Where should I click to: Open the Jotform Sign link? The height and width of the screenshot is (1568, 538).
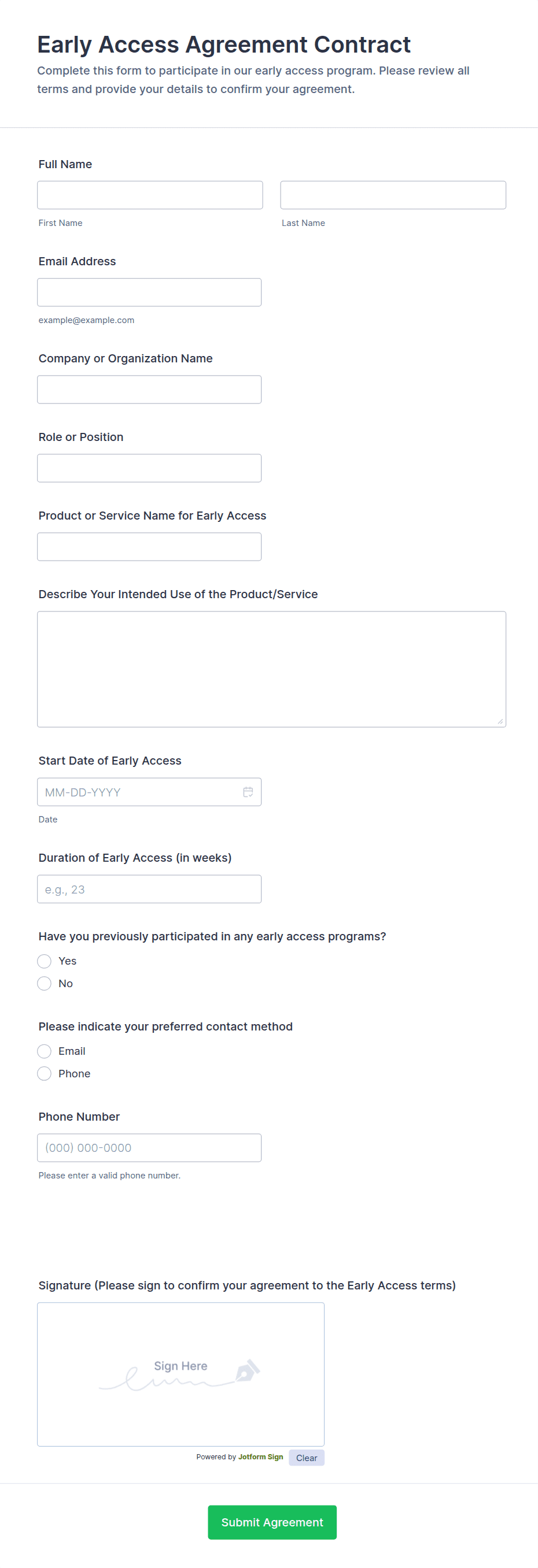(260, 1457)
